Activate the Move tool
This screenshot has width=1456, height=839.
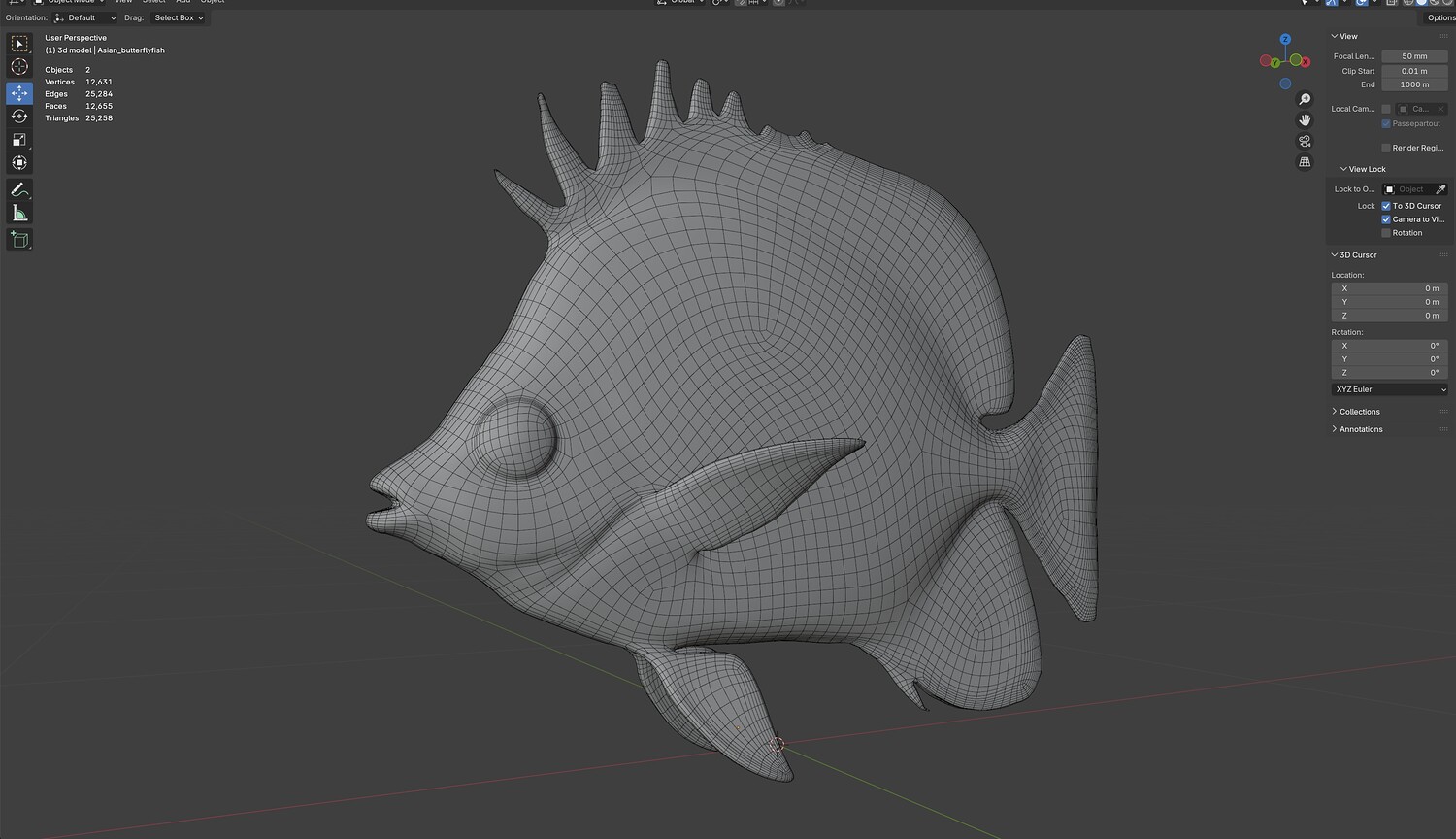coord(19,93)
